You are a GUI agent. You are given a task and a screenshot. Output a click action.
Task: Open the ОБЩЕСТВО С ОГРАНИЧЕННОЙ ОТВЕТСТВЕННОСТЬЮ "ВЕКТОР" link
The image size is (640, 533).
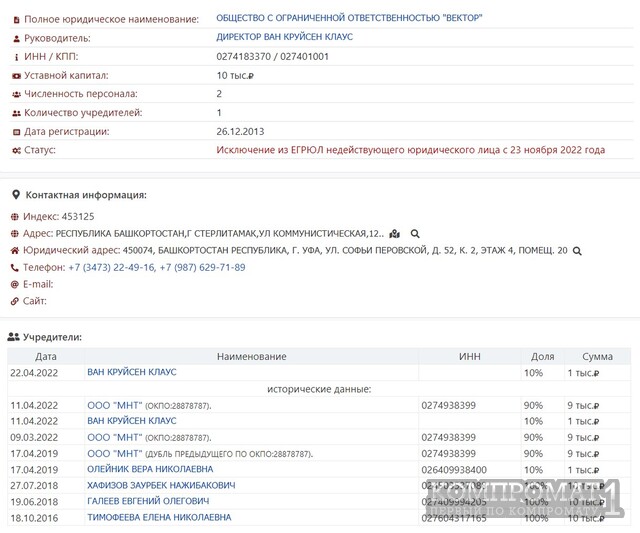[x=349, y=18]
